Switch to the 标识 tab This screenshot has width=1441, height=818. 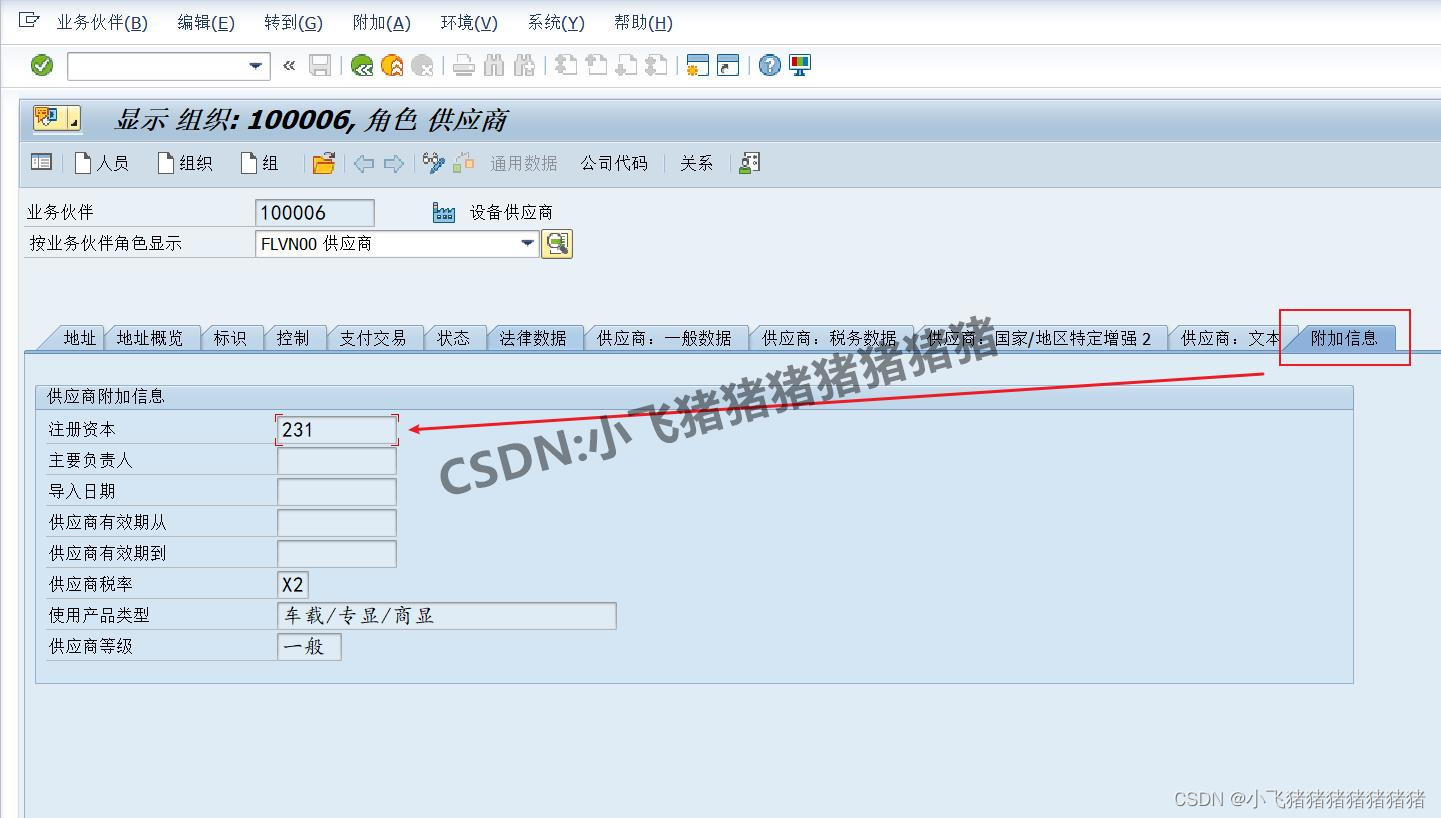point(230,338)
